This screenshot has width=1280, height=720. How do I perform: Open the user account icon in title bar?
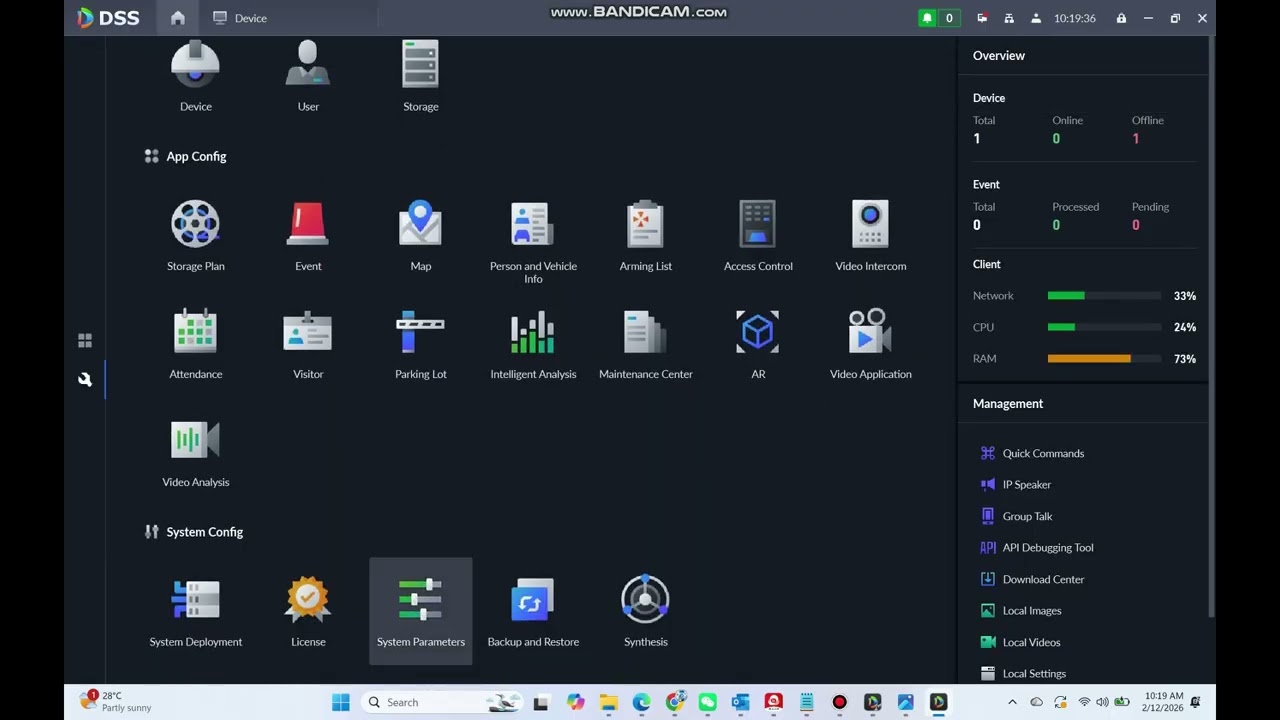pos(1036,18)
